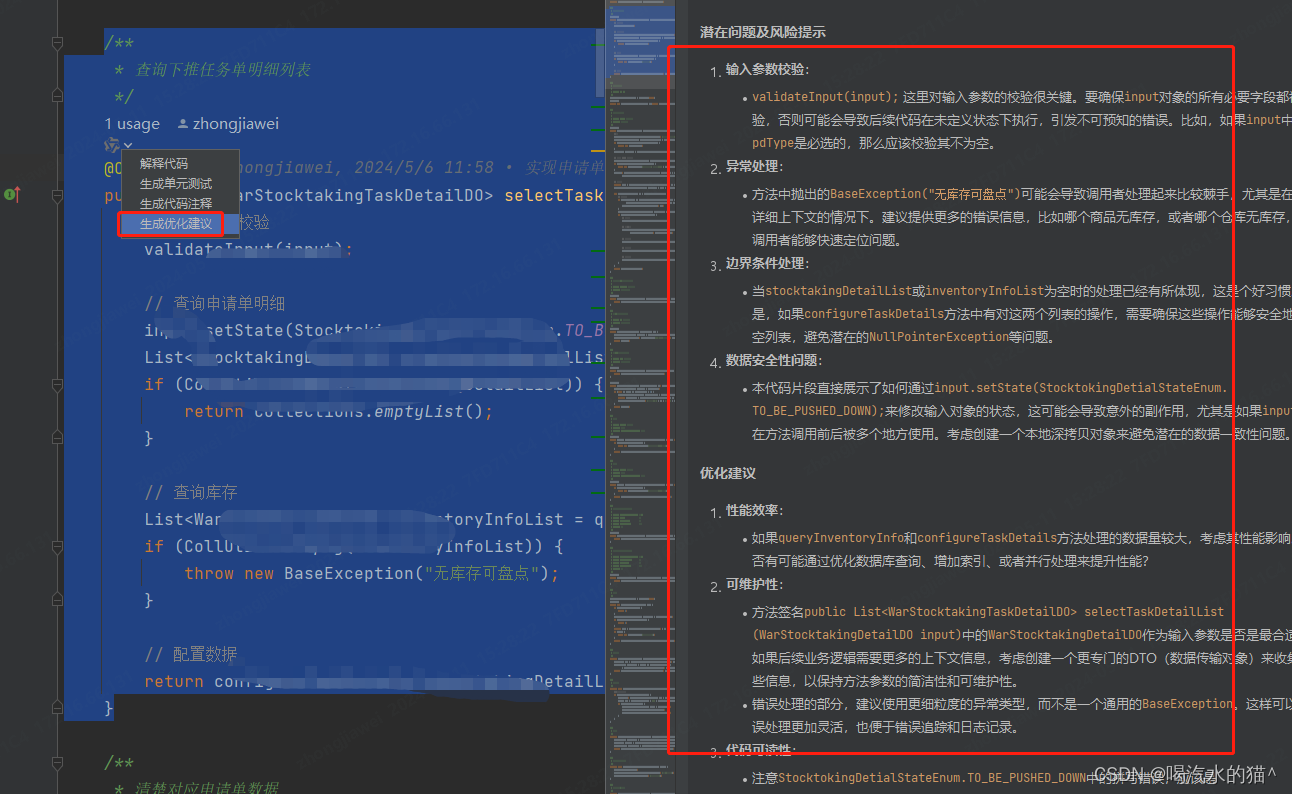Click the '数据安全性问题:' list item
Screen dimensions: 1292x794
(776, 360)
